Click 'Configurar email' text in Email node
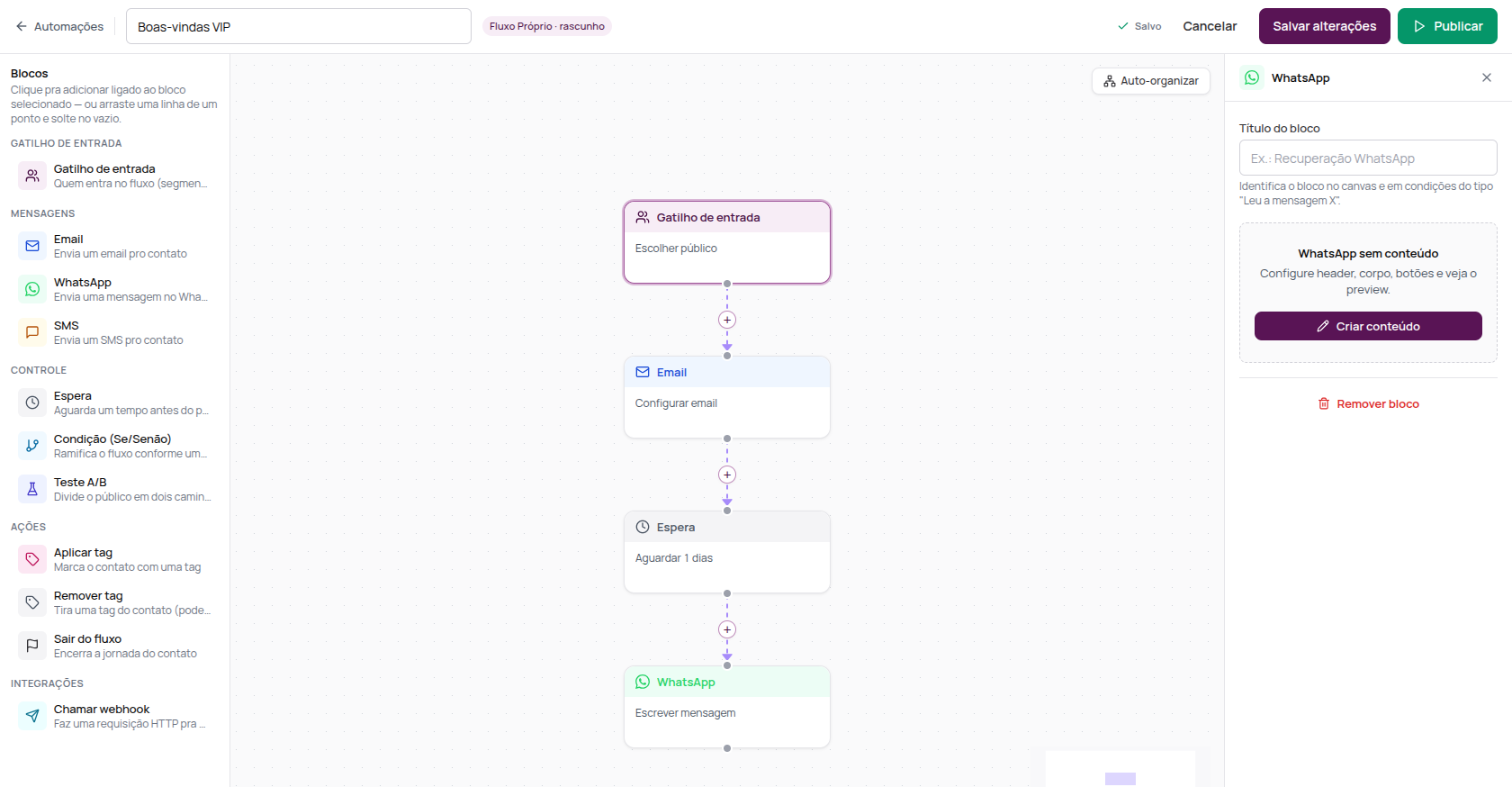The height and width of the screenshot is (787, 1512). coord(676,403)
